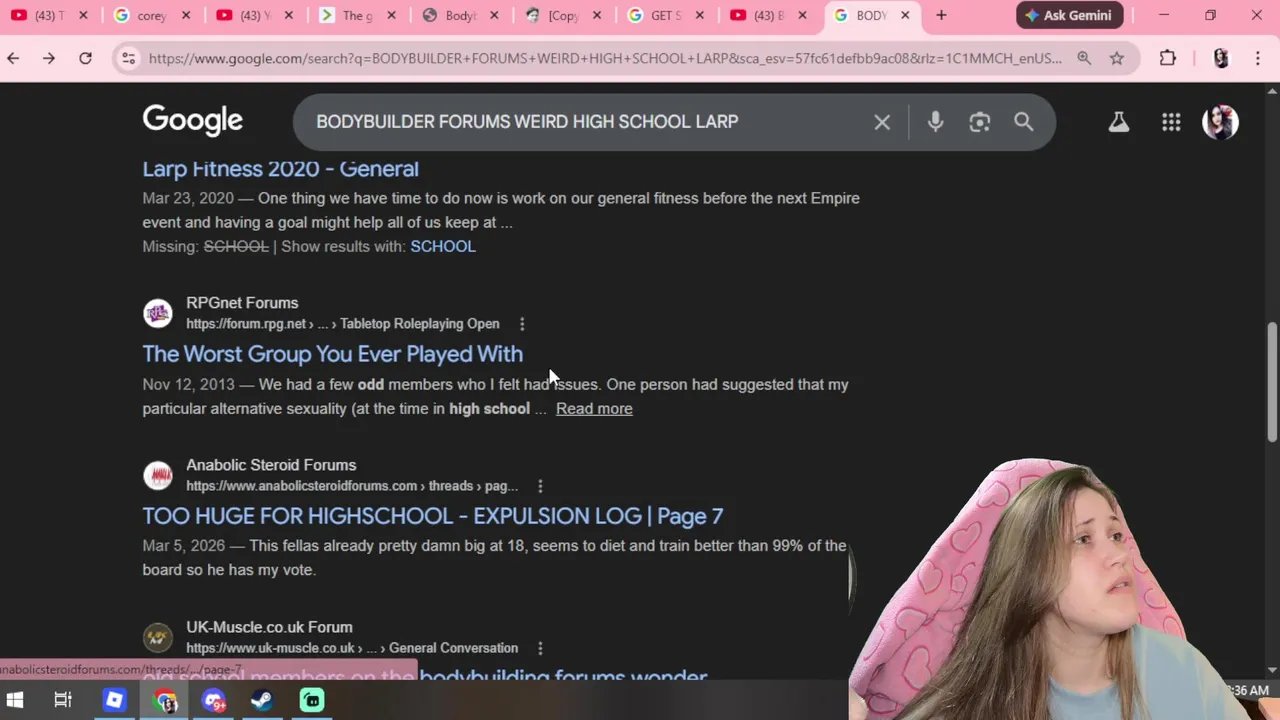Open Anabolic Steroid Forums site favicon
Screen dimensions: 1280x720
157,475
